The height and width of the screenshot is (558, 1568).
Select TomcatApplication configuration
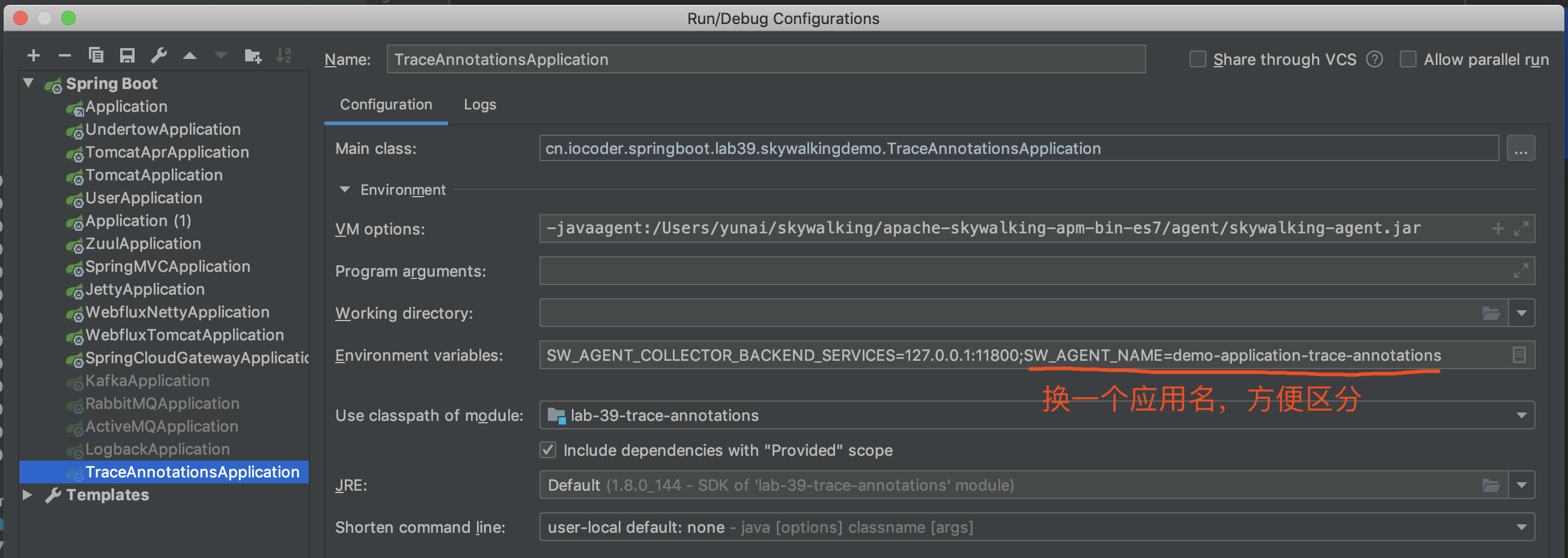click(x=153, y=175)
